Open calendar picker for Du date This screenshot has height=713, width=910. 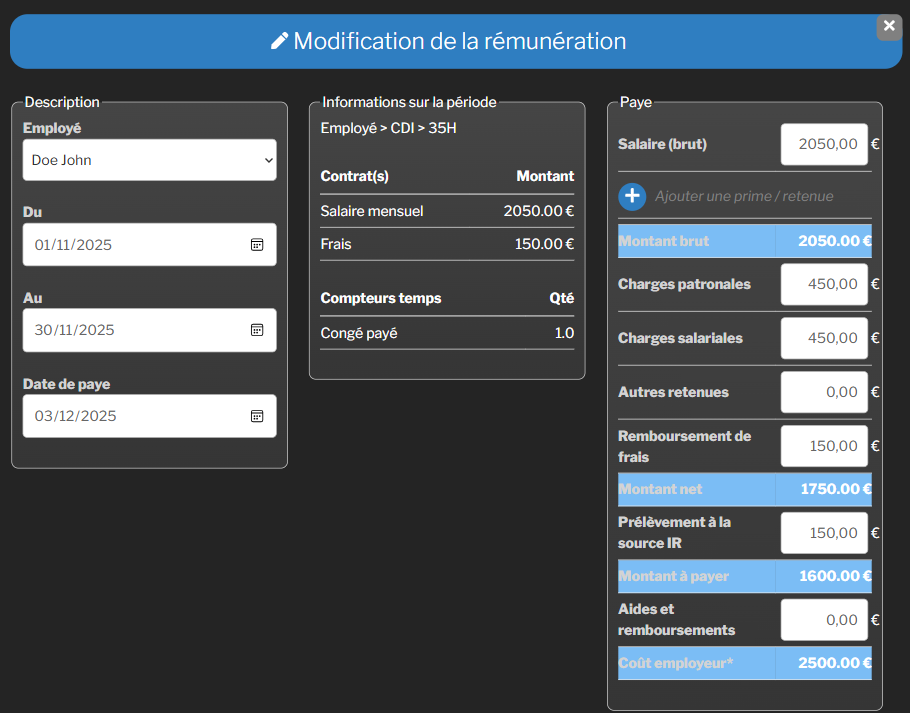tap(257, 245)
